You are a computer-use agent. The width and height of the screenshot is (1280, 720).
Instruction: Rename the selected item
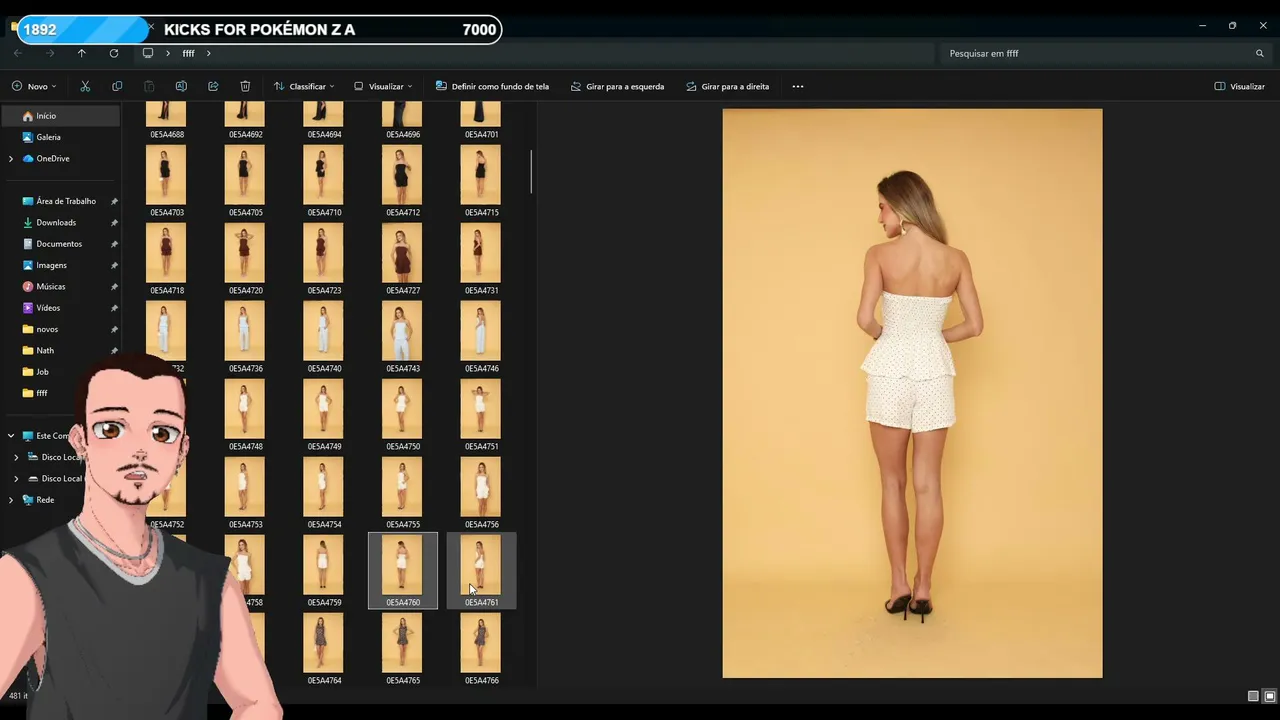[181, 86]
